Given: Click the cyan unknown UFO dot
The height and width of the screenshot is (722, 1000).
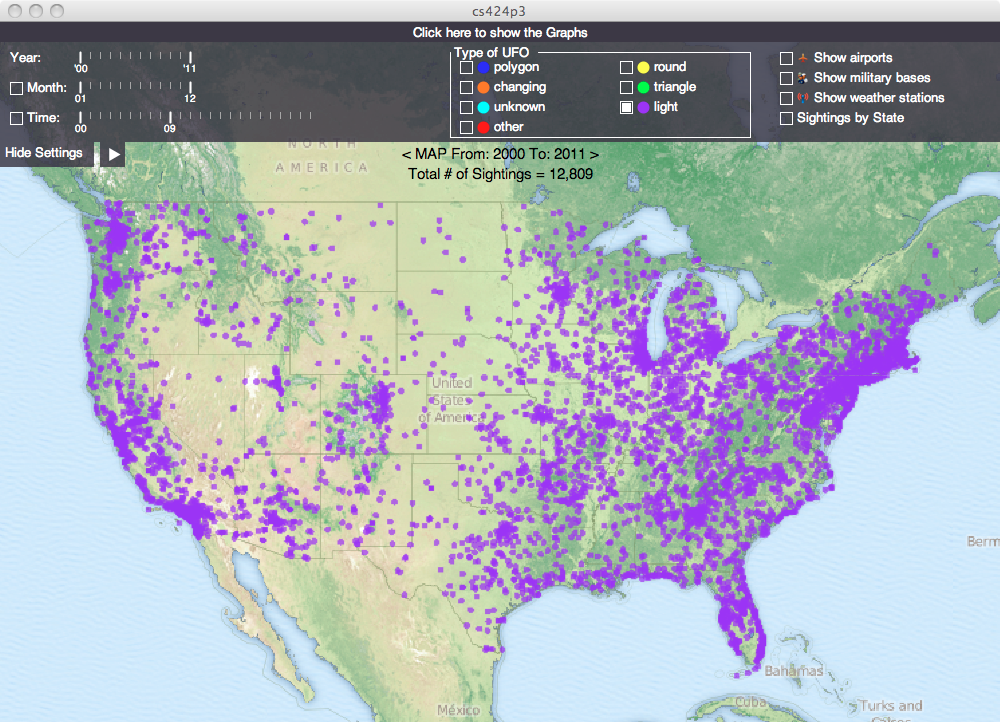Looking at the screenshot, I should point(483,107).
